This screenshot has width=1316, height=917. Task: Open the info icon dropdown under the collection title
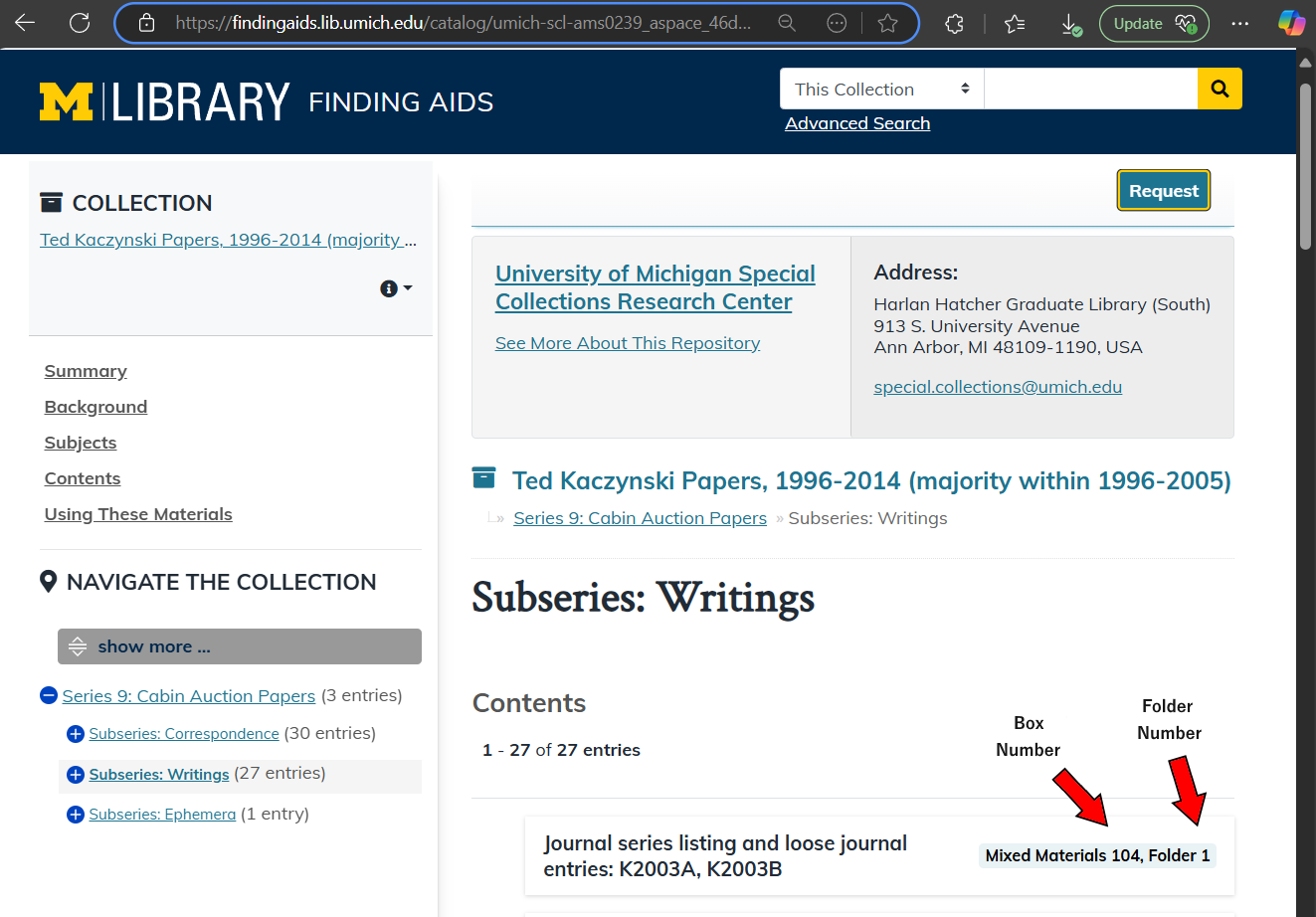(x=396, y=288)
